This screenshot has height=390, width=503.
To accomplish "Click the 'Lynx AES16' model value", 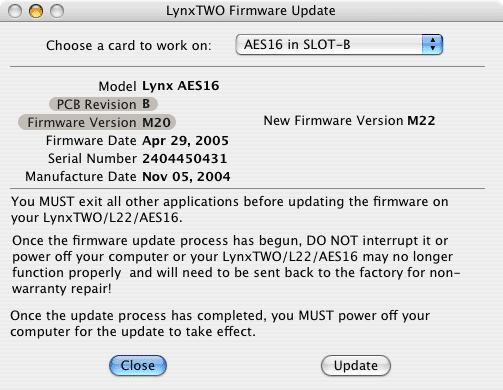I will (181, 86).
